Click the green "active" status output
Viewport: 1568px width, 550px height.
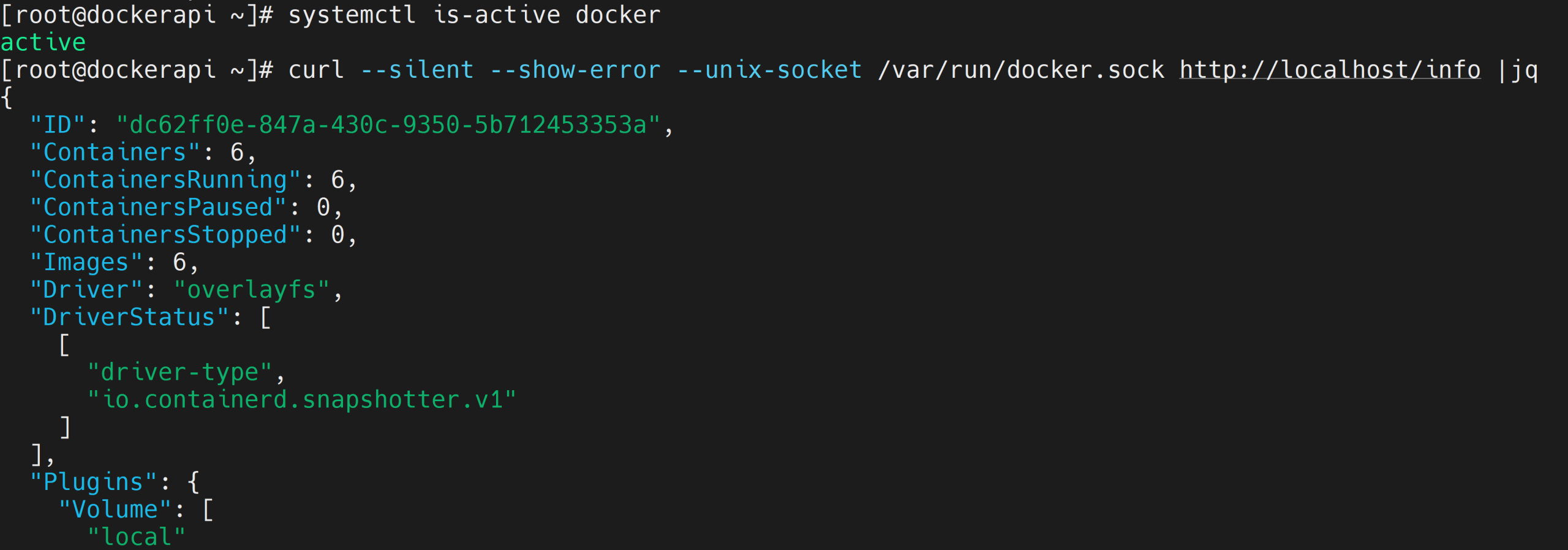pyautogui.click(x=43, y=43)
